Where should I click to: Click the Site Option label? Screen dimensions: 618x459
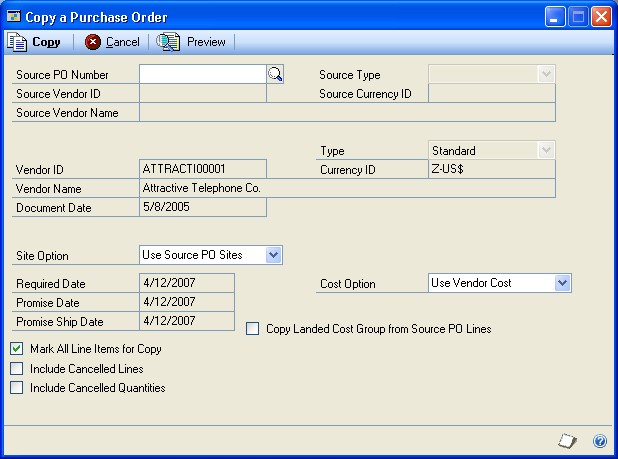click(42, 256)
